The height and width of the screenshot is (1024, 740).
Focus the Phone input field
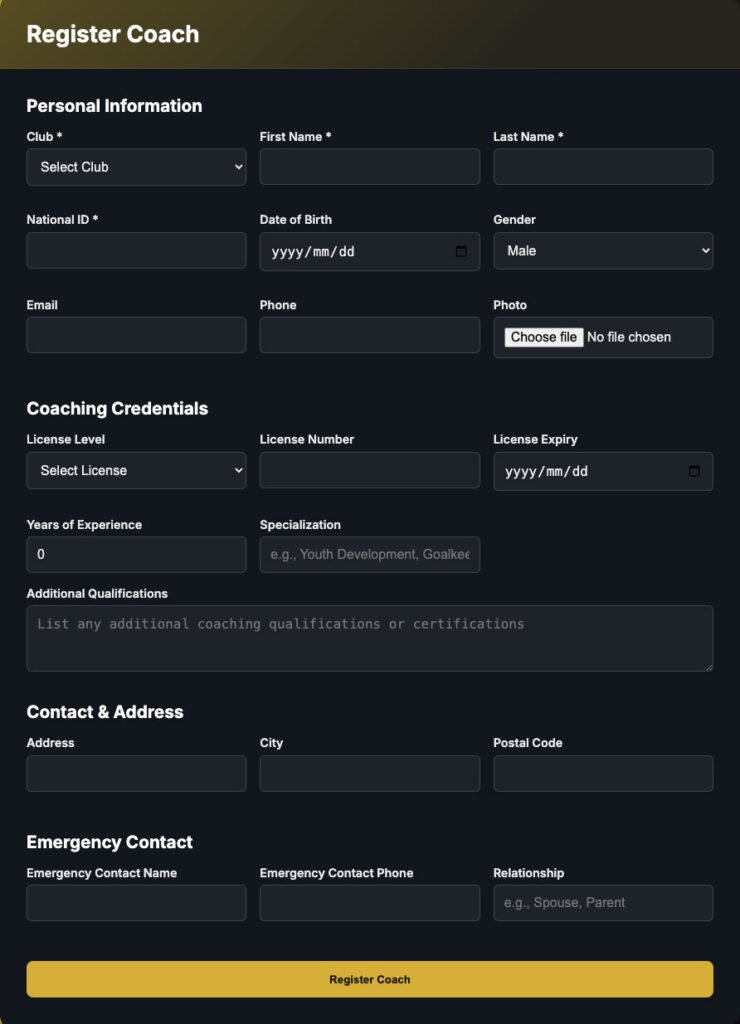pyautogui.click(x=370, y=335)
